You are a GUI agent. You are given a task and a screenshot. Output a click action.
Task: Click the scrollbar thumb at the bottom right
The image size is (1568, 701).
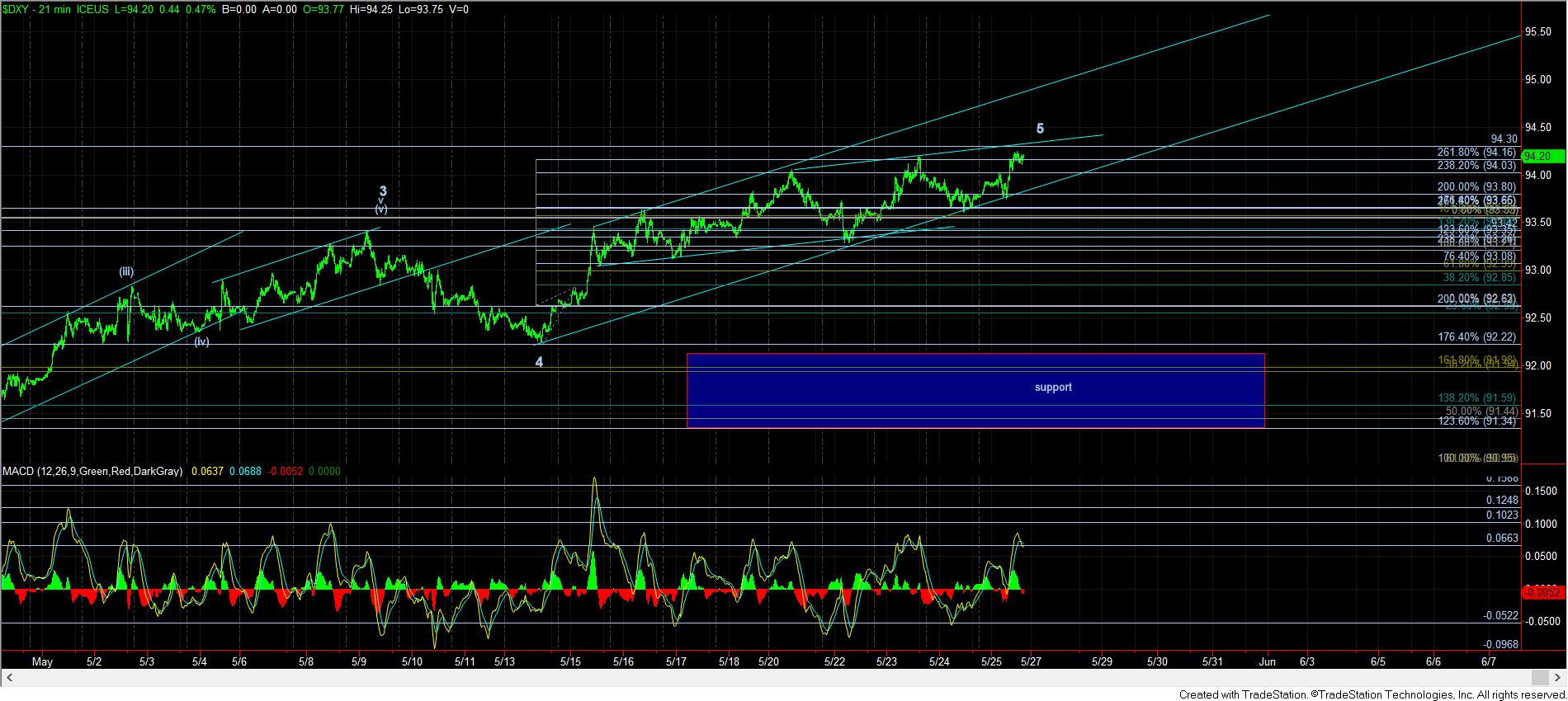pos(1538,678)
